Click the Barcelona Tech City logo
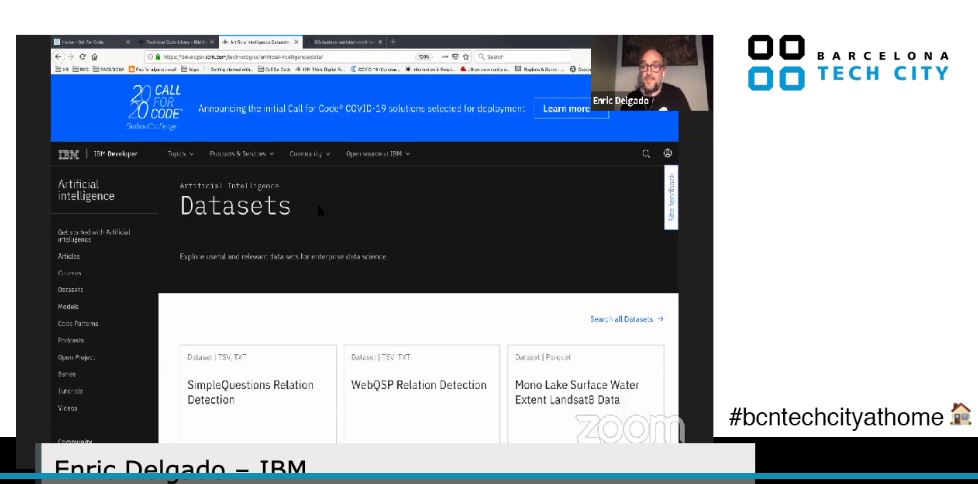 click(848, 63)
